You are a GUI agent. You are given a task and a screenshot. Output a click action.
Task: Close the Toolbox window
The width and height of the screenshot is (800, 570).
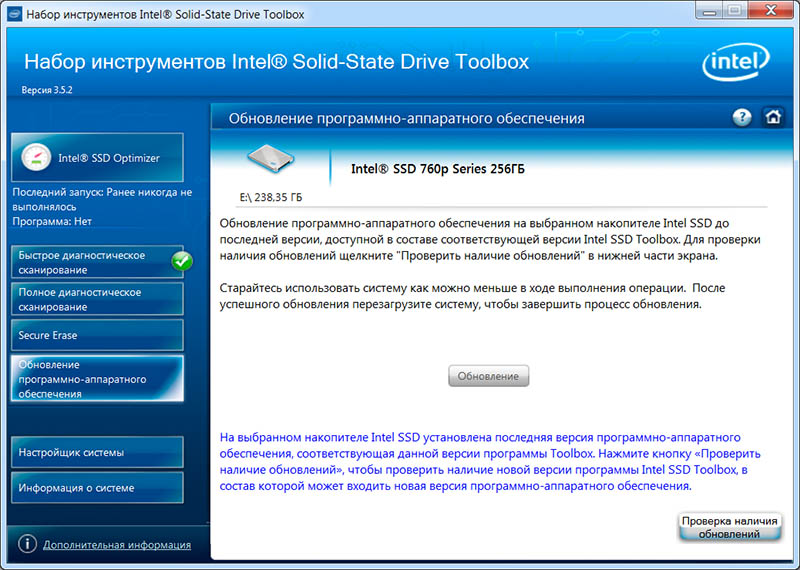pos(771,11)
